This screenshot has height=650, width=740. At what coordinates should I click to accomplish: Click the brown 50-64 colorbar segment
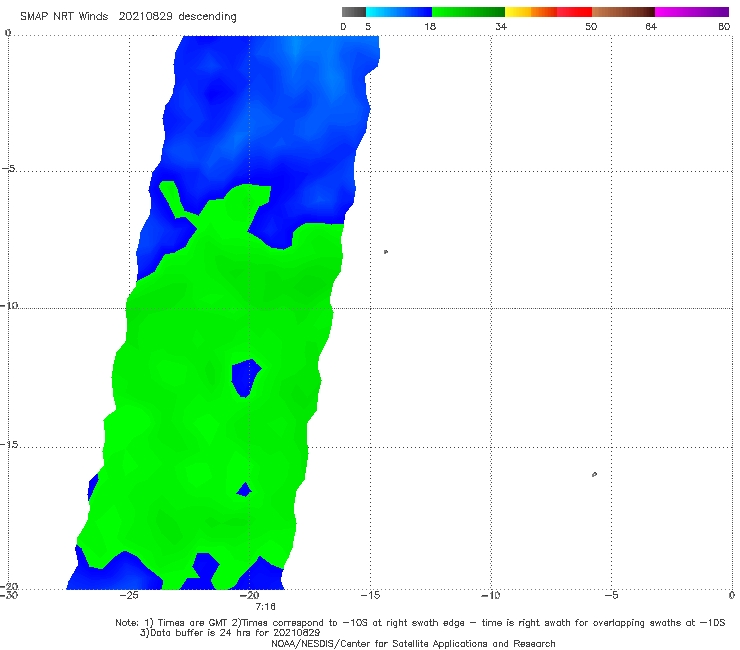tap(623, 12)
